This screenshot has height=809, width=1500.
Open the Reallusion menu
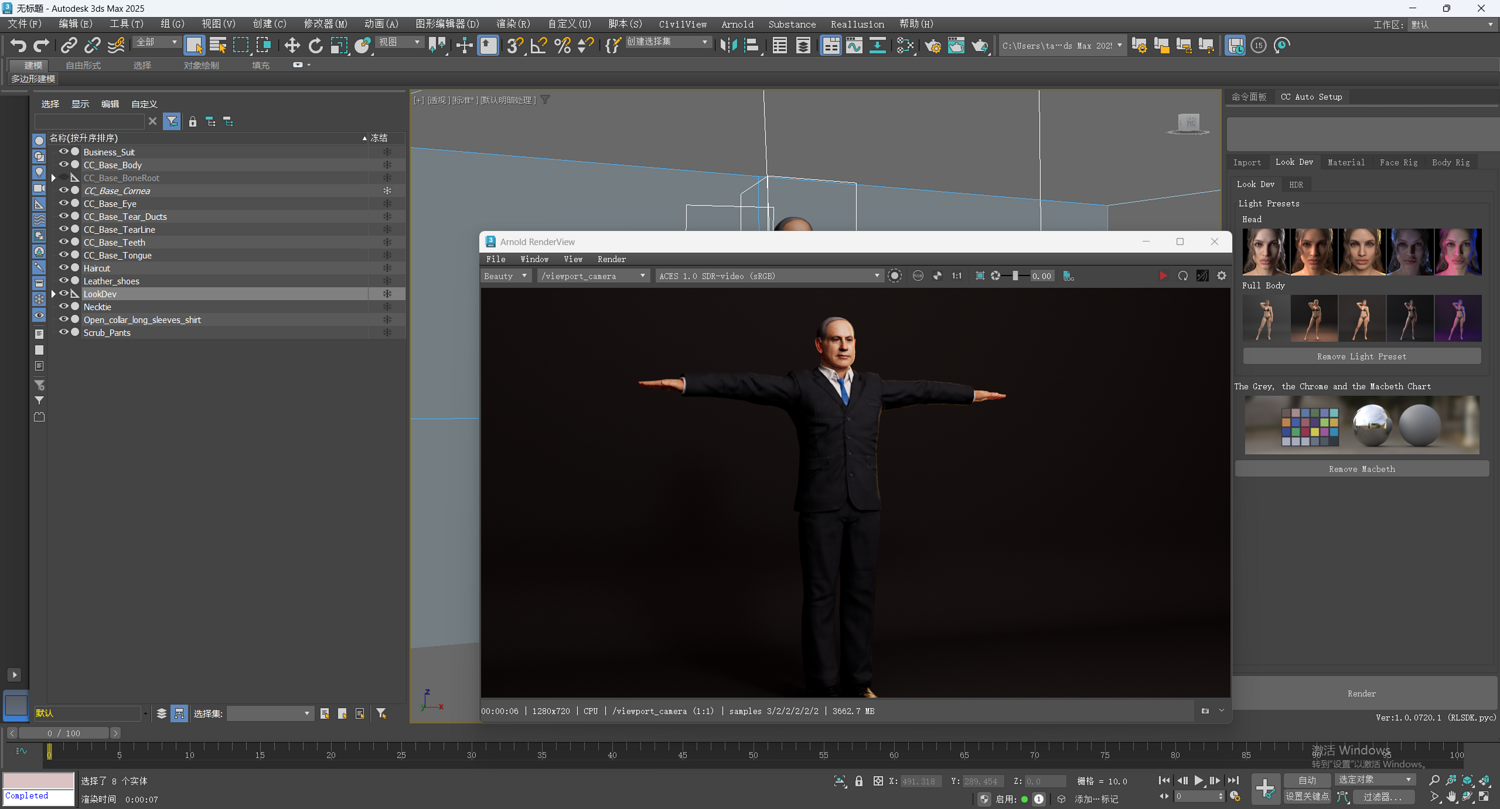[857, 24]
